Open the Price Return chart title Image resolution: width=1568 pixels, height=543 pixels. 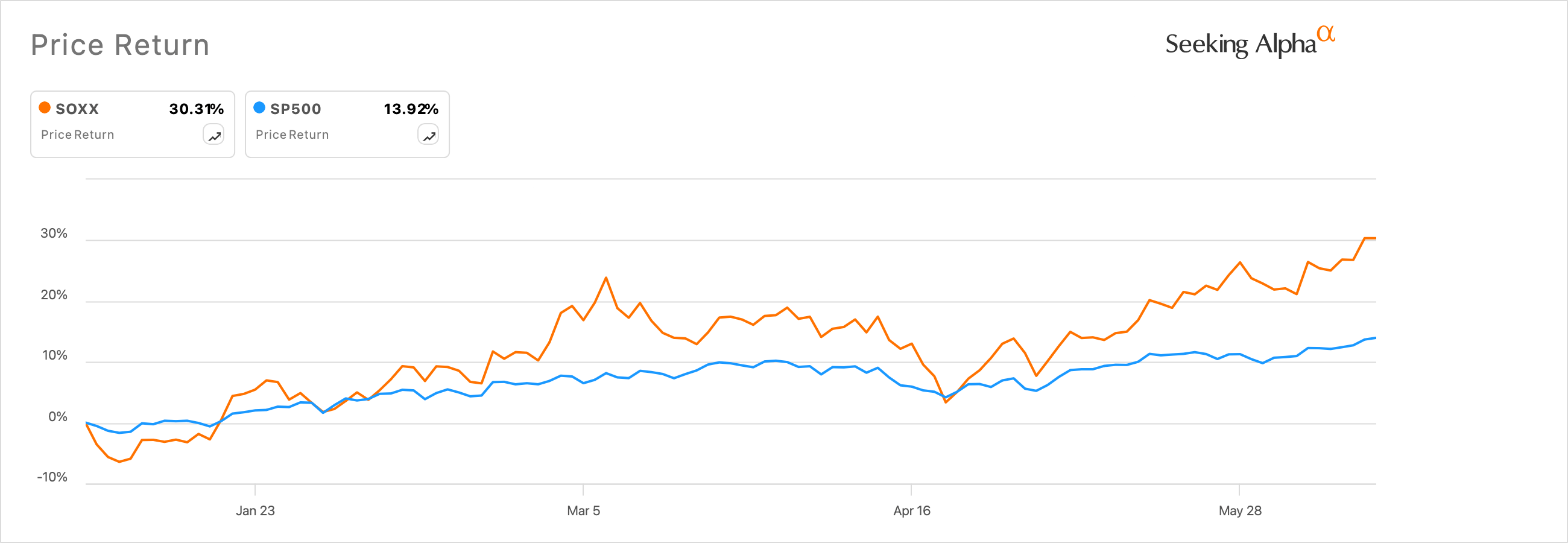[x=121, y=44]
